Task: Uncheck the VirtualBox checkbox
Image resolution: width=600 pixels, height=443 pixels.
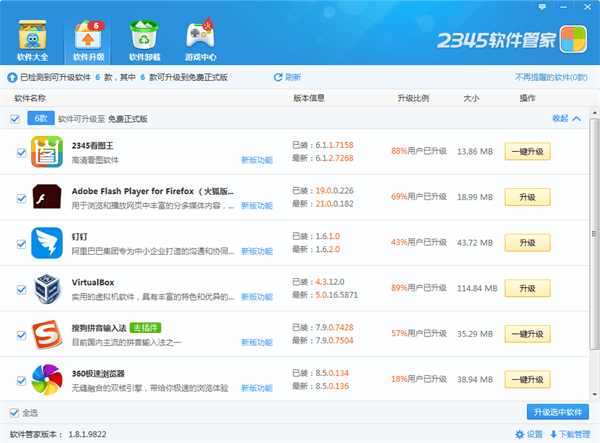Action: pos(21,289)
